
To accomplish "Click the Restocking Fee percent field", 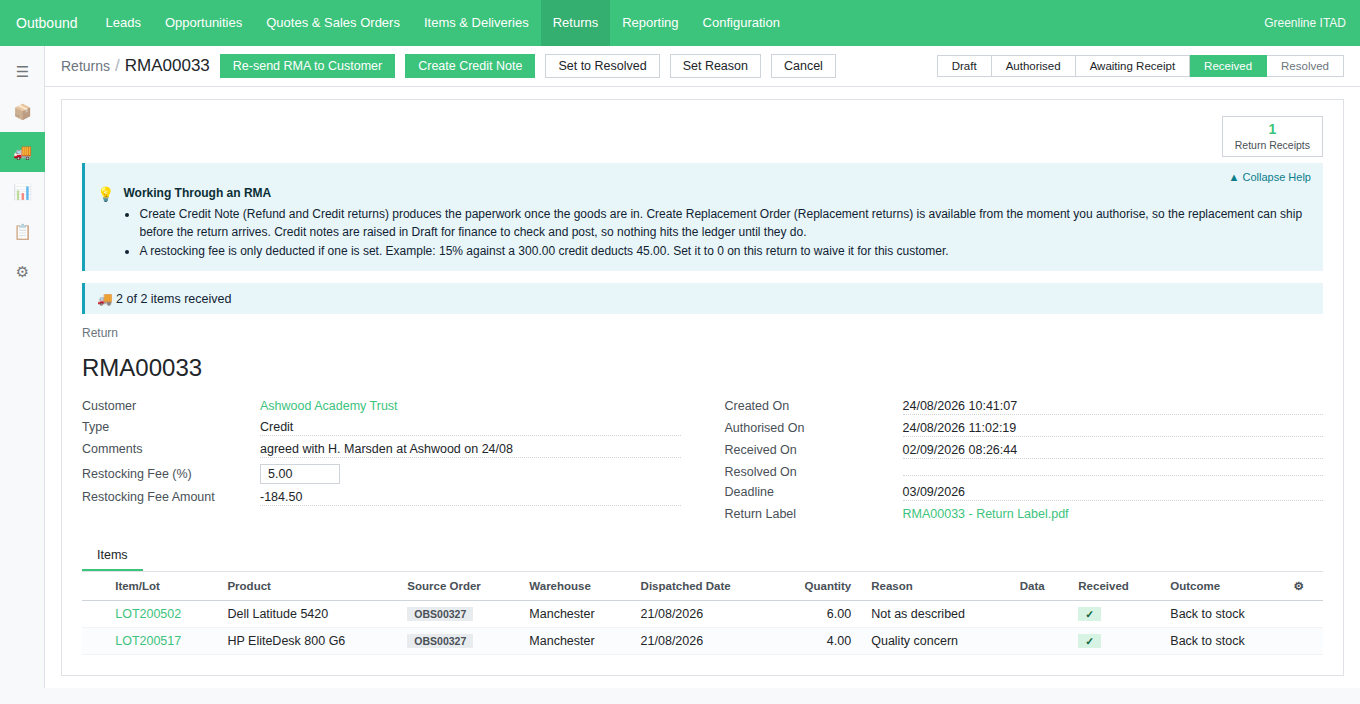I will pyautogui.click(x=300, y=474).
